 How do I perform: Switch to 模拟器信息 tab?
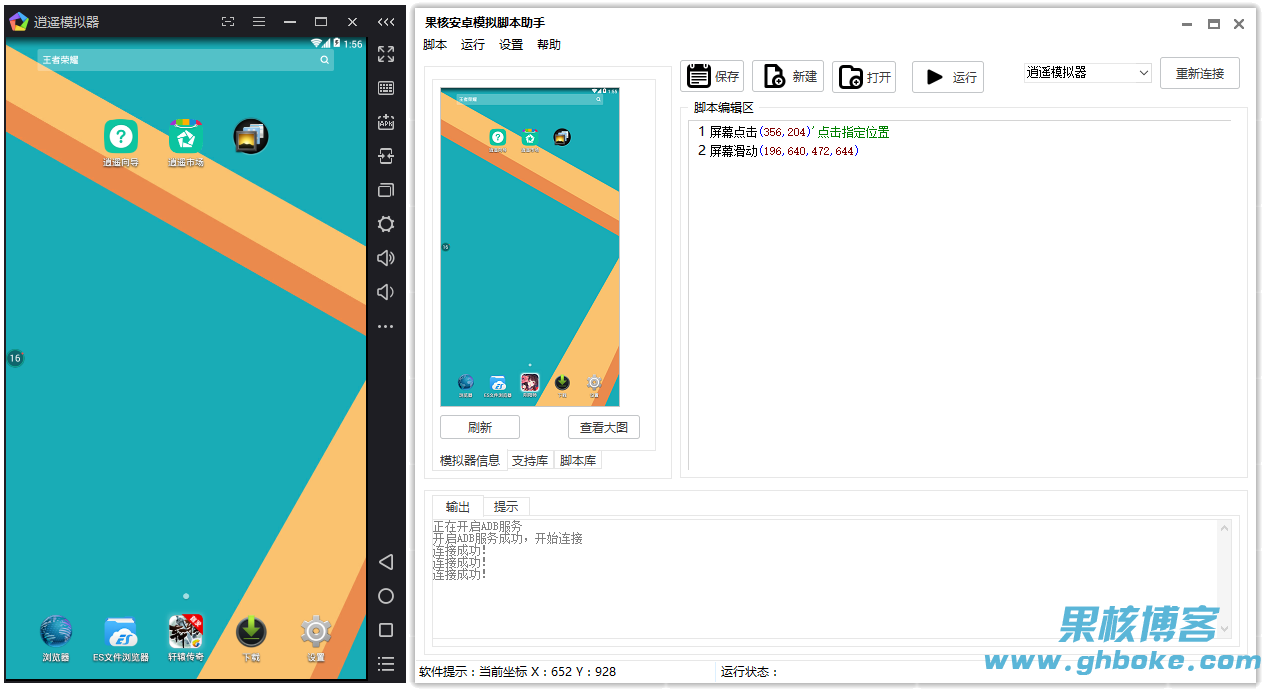point(470,461)
